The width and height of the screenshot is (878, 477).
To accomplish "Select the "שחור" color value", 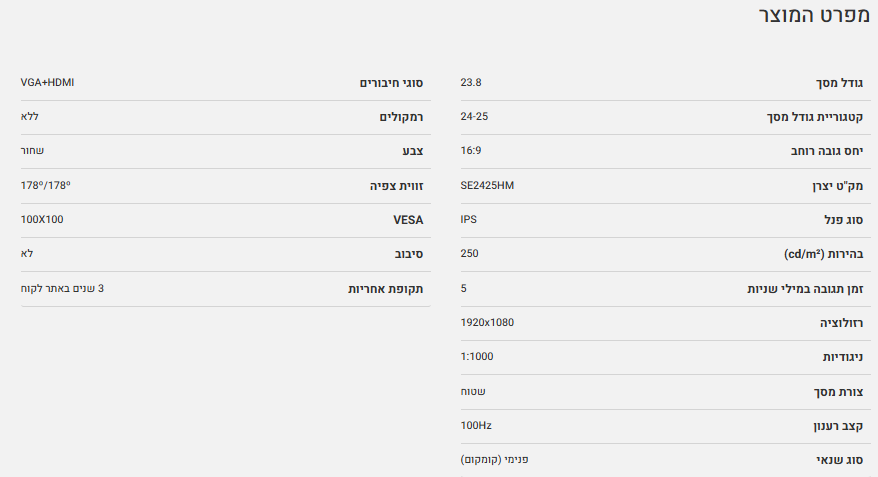I will [33, 150].
